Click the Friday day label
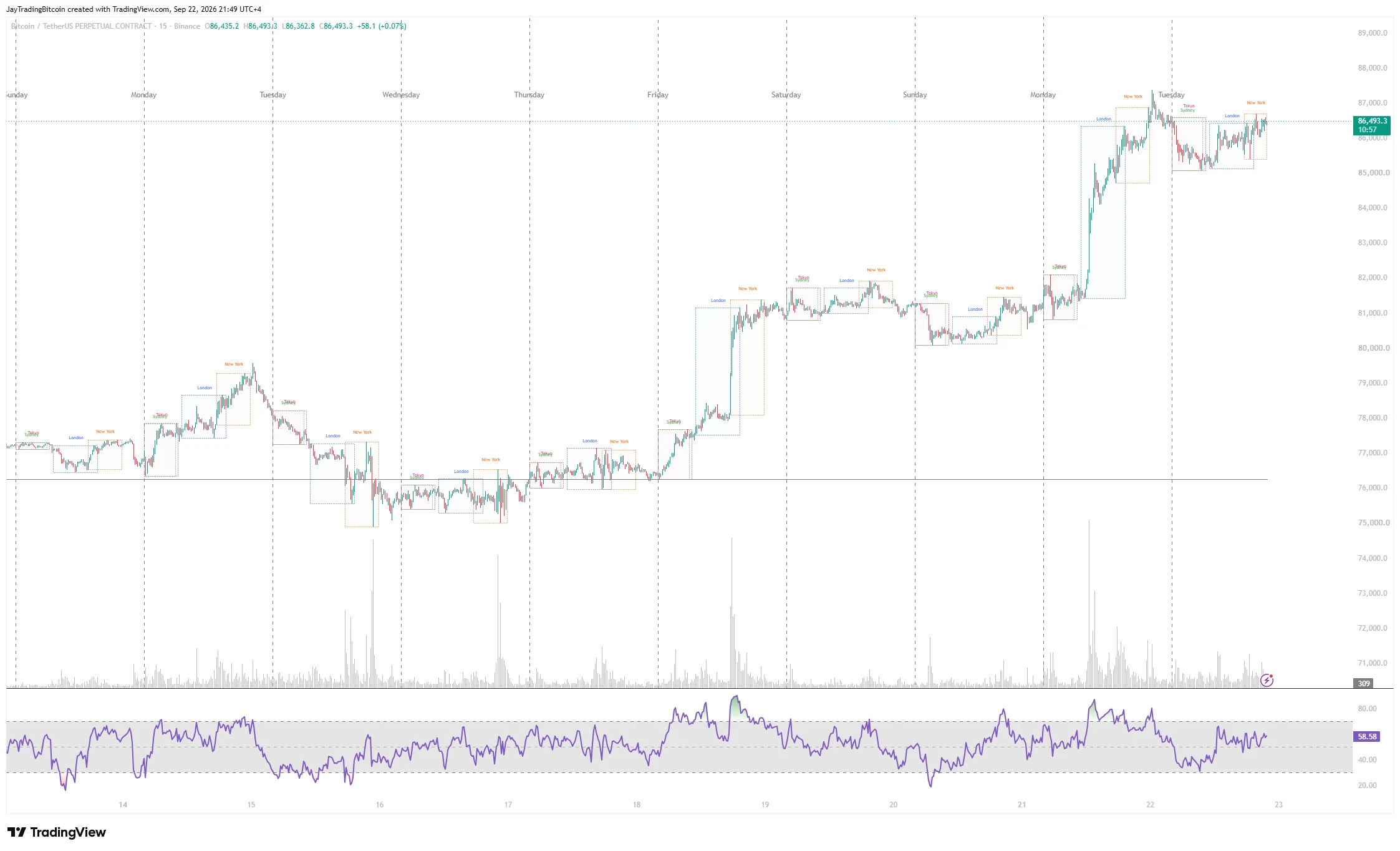1400x851 pixels. point(658,95)
